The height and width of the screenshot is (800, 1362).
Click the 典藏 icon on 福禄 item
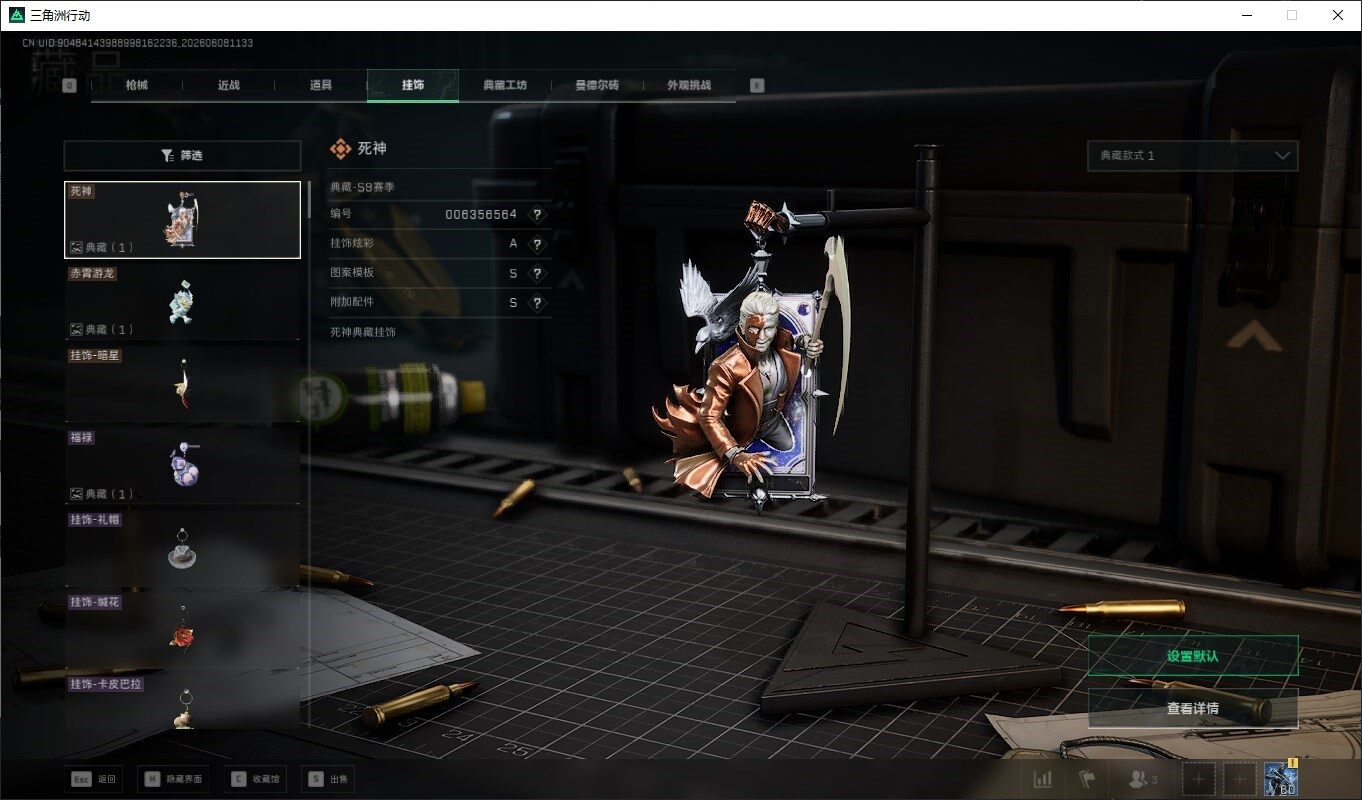[x=76, y=494]
